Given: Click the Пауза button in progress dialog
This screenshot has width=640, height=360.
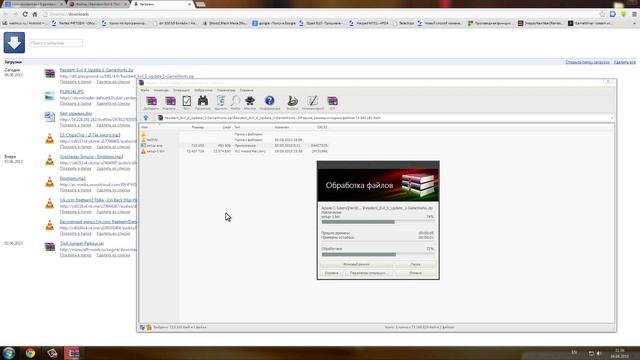Looking at the screenshot, I should pyautogui.click(x=415, y=264).
